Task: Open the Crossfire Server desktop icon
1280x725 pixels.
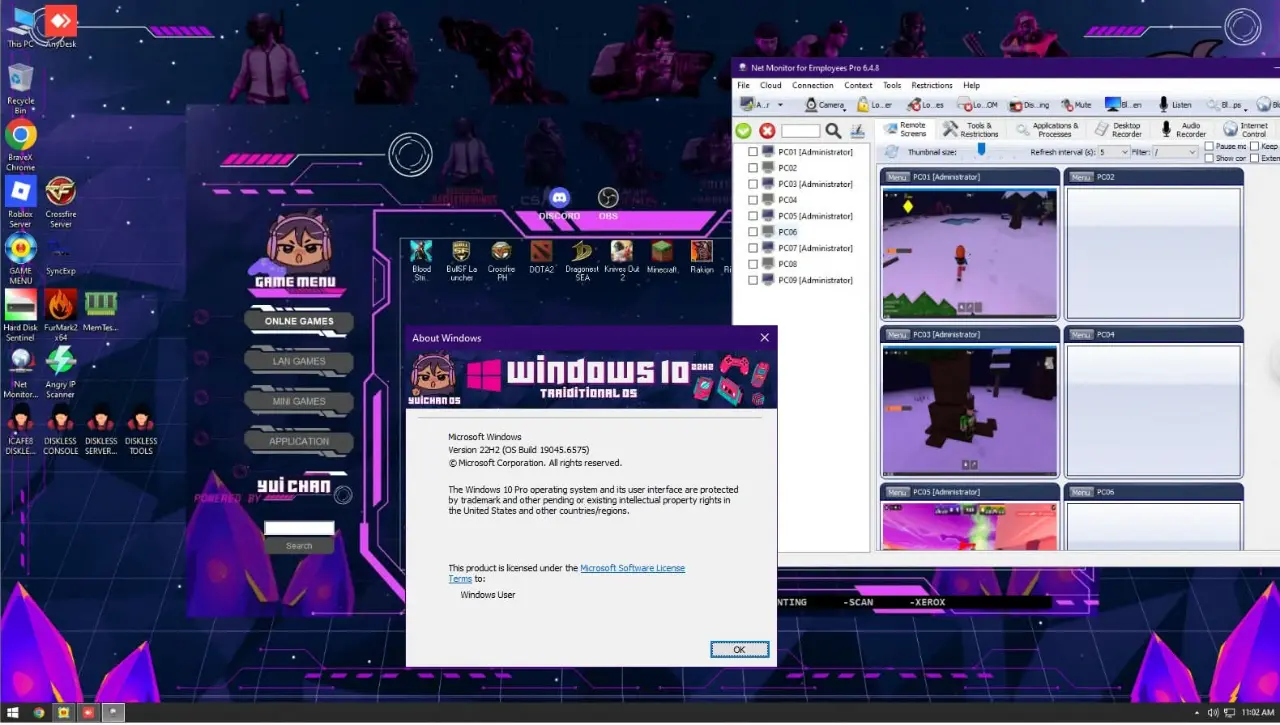Action: [x=61, y=202]
